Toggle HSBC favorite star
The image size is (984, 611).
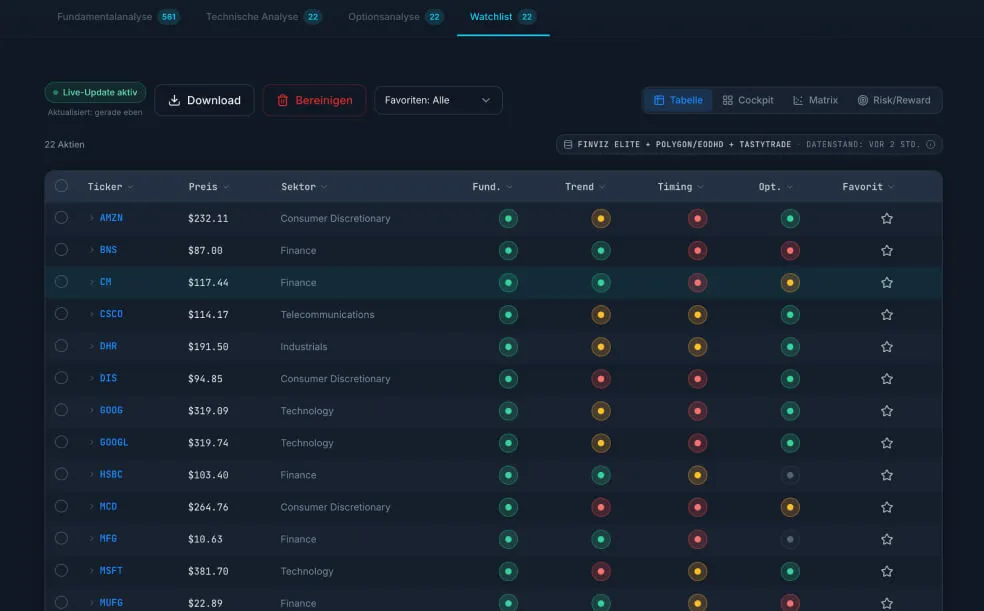coord(886,475)
